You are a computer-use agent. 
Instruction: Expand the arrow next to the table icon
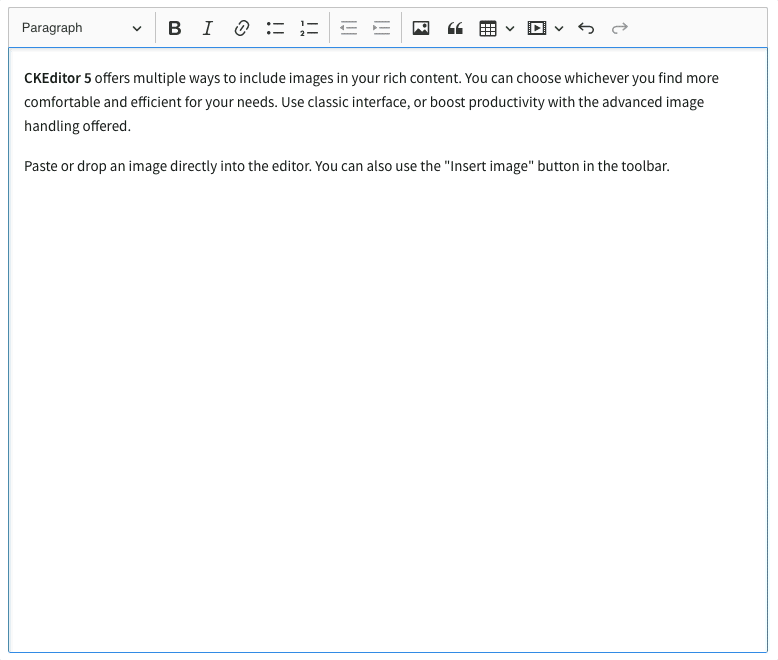510,28
